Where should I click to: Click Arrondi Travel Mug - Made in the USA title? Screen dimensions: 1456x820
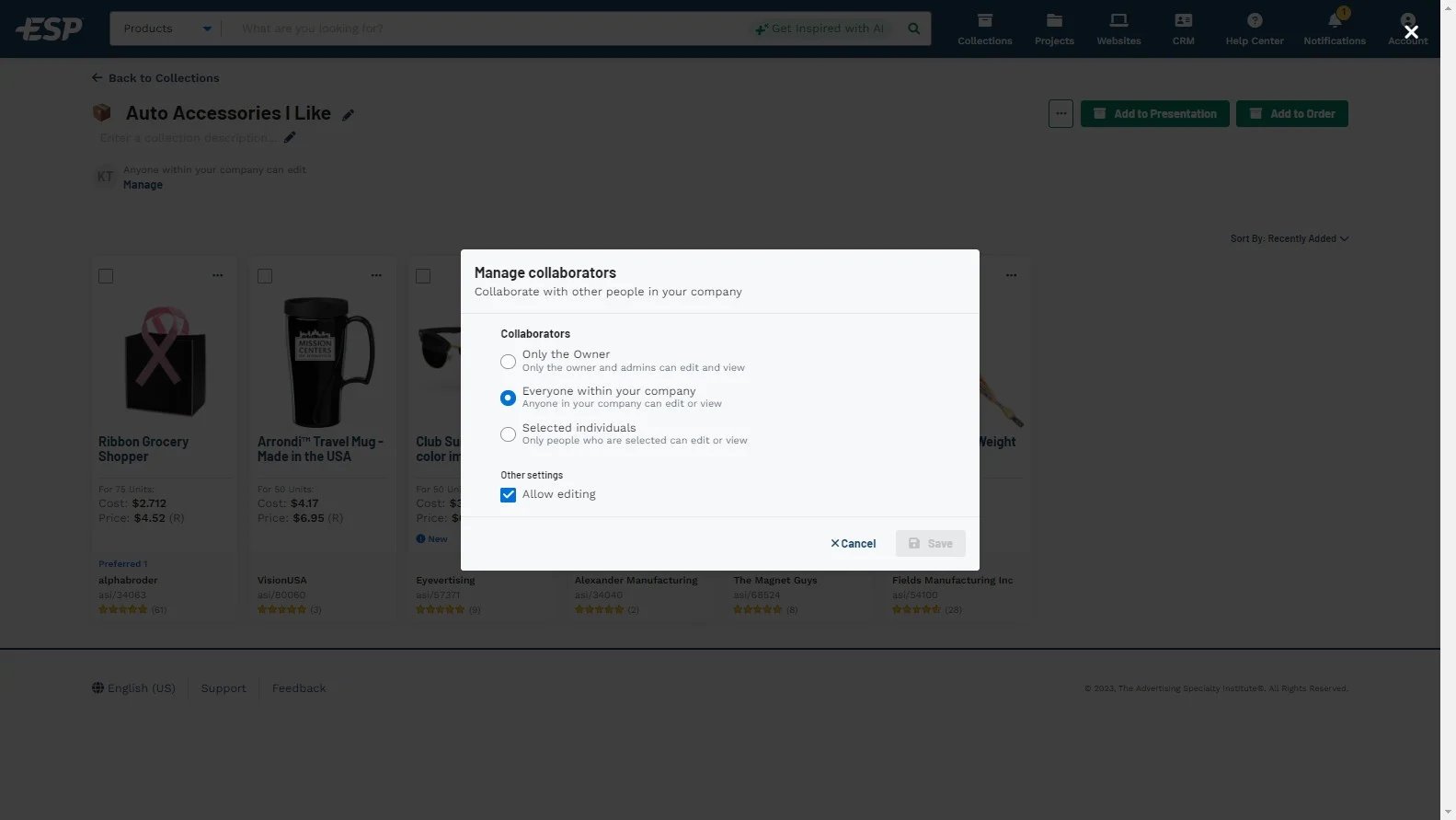(x=320, y=449)
